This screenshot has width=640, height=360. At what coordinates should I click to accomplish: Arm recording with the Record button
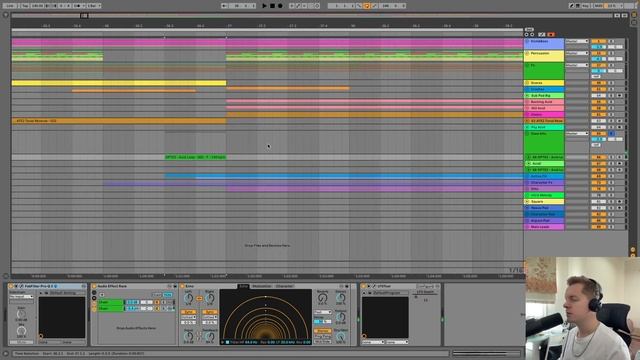(x=280, y=6)
